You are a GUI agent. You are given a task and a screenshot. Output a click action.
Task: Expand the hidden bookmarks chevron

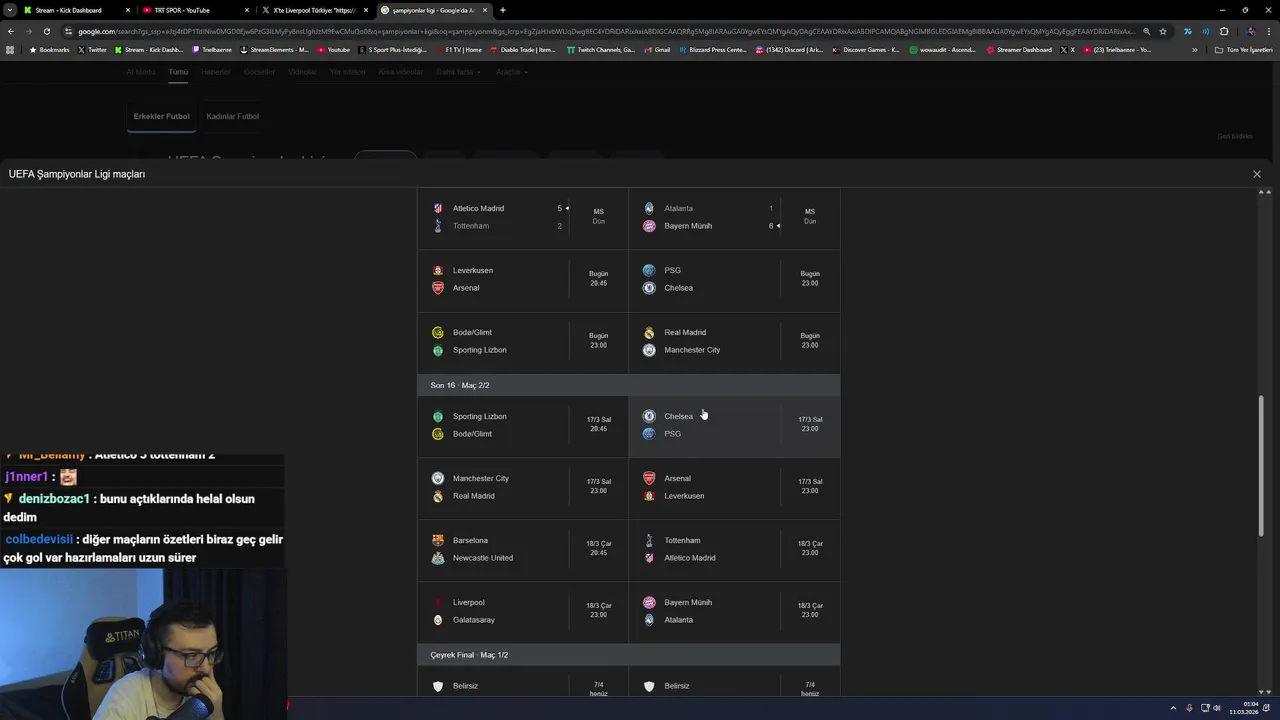coord(1194,49)
